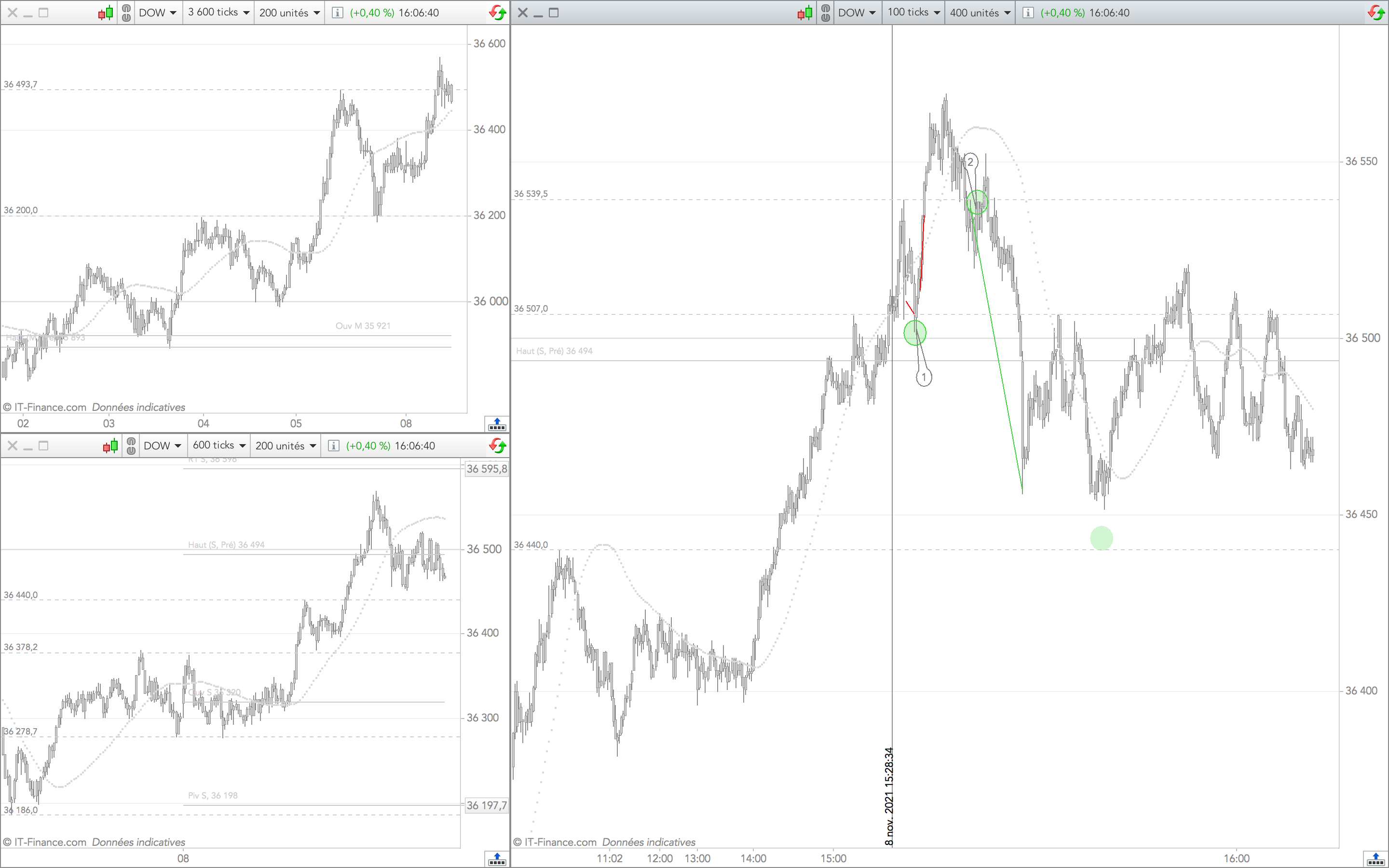The height and width of the screenshot is (868, 1389).
Task: Click blue arrow toolbar icon under 3 600 ticks chart
Action: 496,425
